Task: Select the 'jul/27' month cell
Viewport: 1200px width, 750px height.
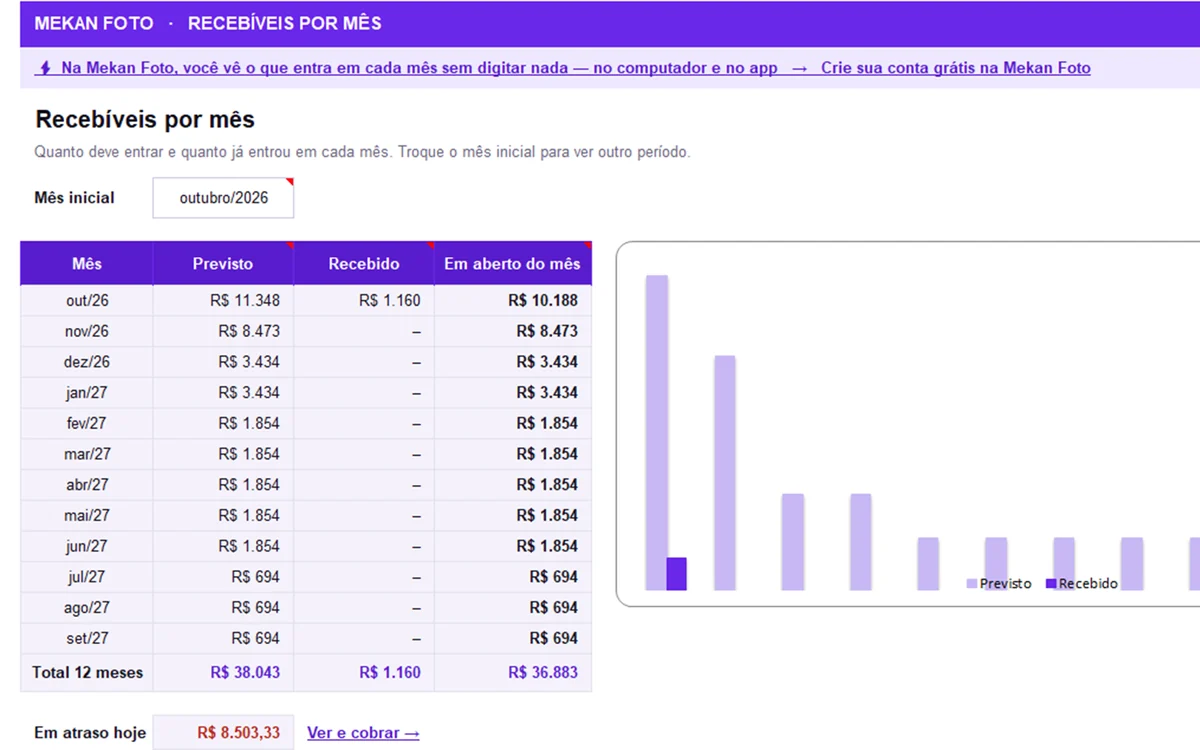Action: coord(87,577)
